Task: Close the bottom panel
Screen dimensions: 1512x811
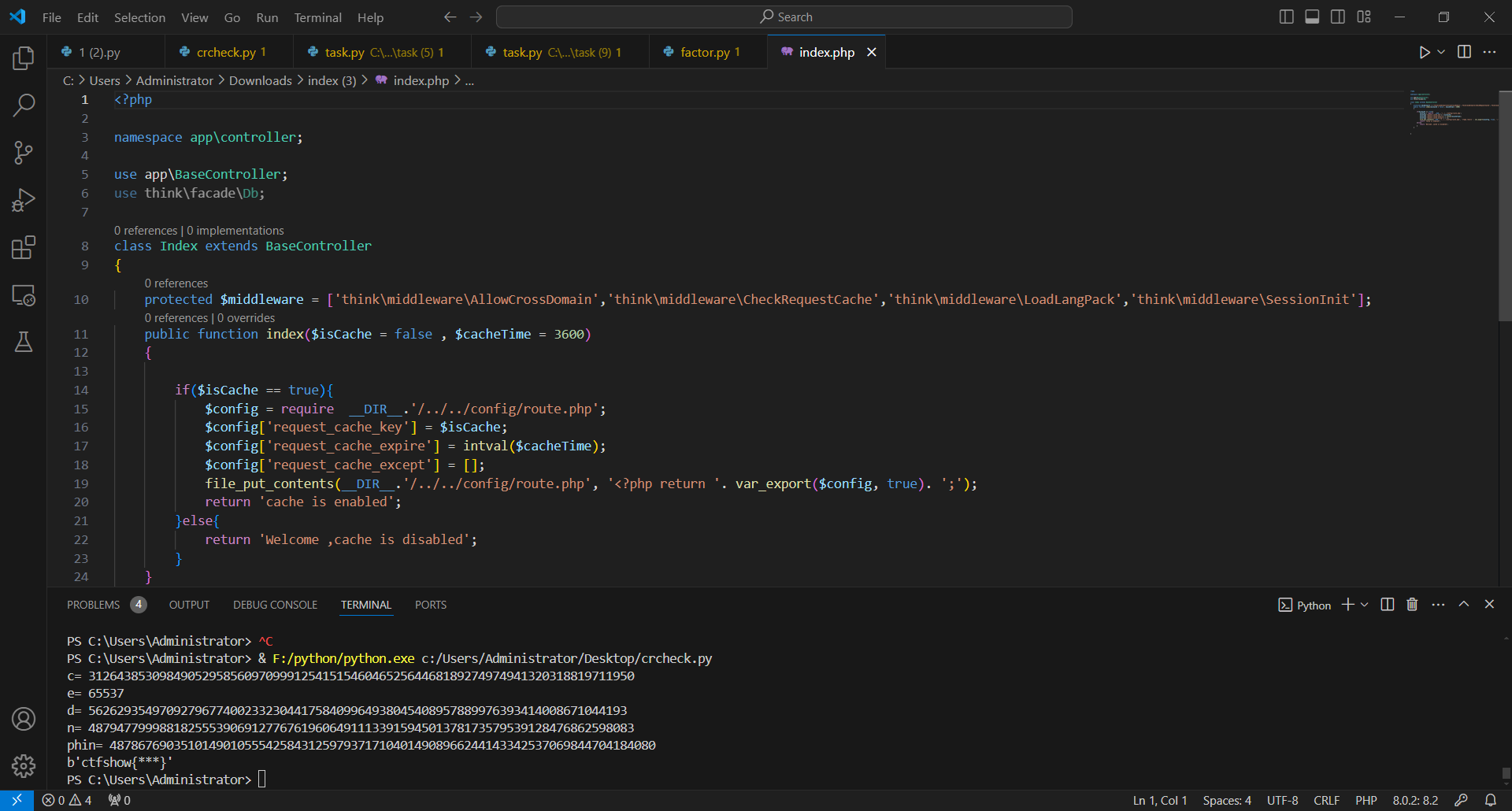Action: 1489,605
